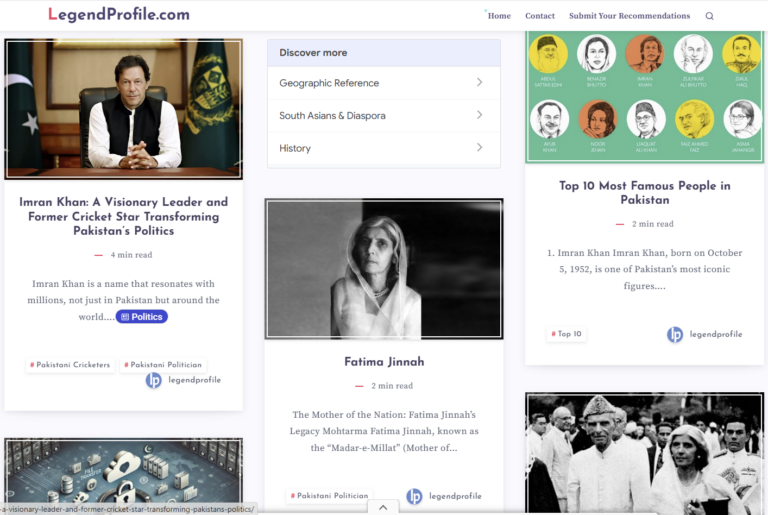The image size is (768, 515).
Task: Open legendprofile author name on Top 10 card
Action: tap(716, 334)
